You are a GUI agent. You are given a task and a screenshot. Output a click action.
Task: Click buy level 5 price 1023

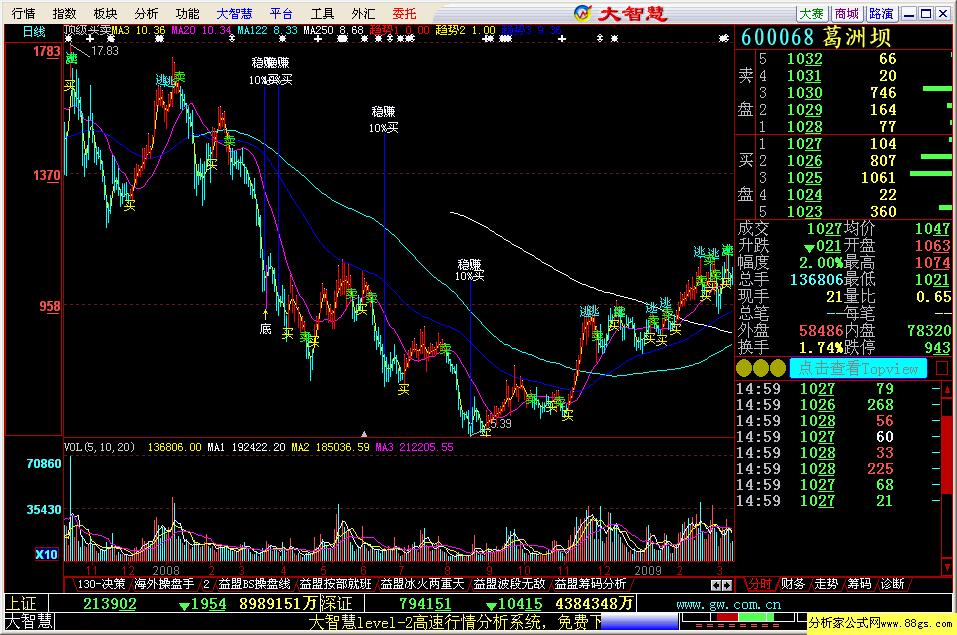click(804, 211)
